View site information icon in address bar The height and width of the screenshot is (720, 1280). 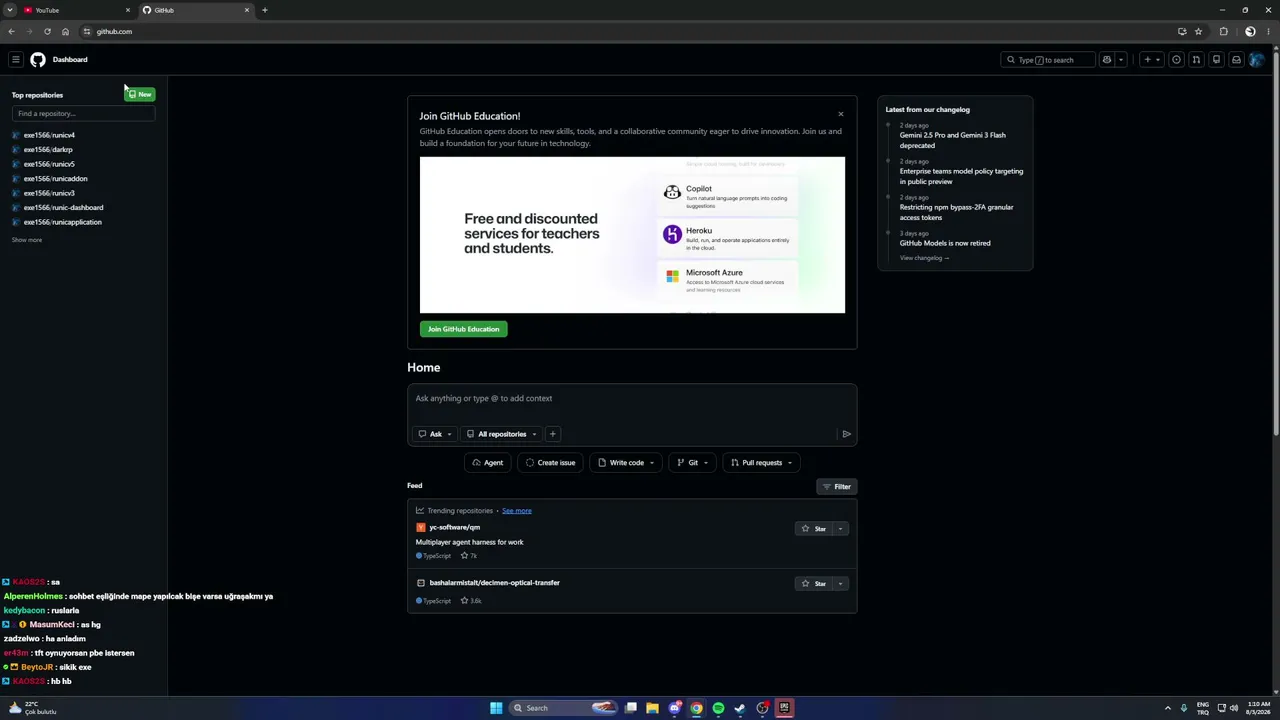point(87,31)
